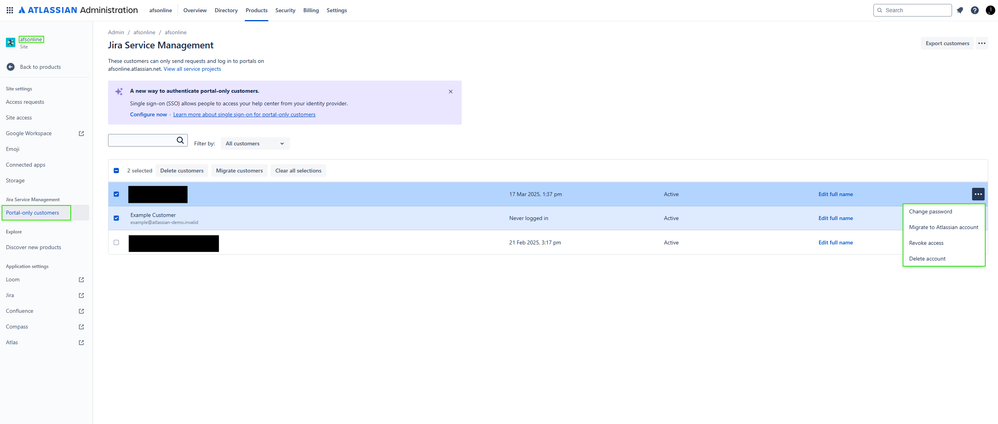Screen dimensions: 998x424
Task: Click Edit full name for Example Customer
Action: [836, 218]
